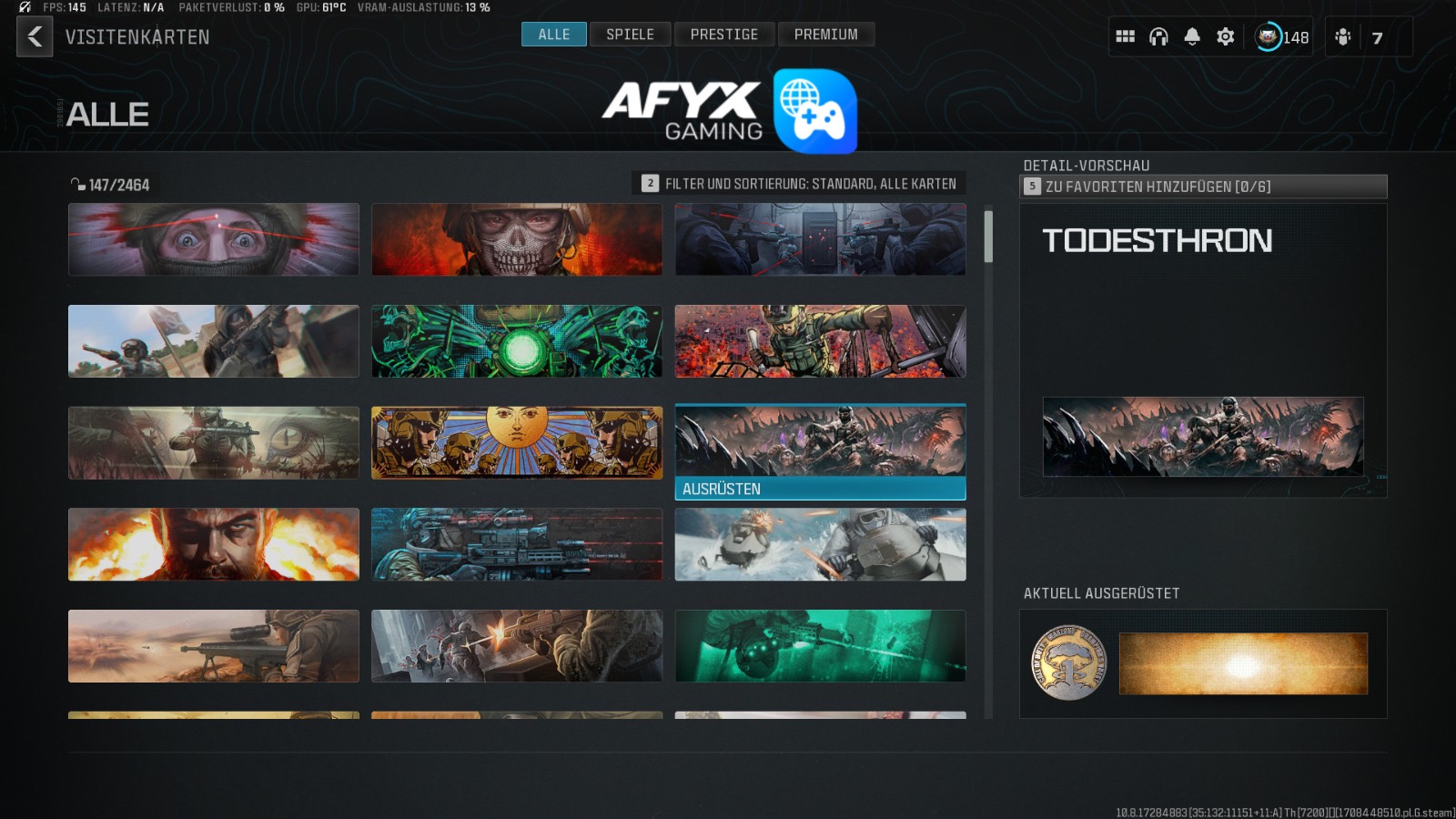
Task: Click the calling card list scrollbar
Action: pos(988,238)
